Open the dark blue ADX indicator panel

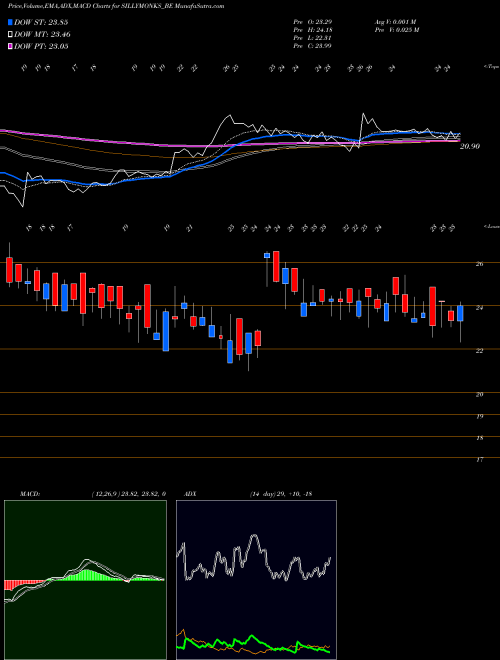256,580
